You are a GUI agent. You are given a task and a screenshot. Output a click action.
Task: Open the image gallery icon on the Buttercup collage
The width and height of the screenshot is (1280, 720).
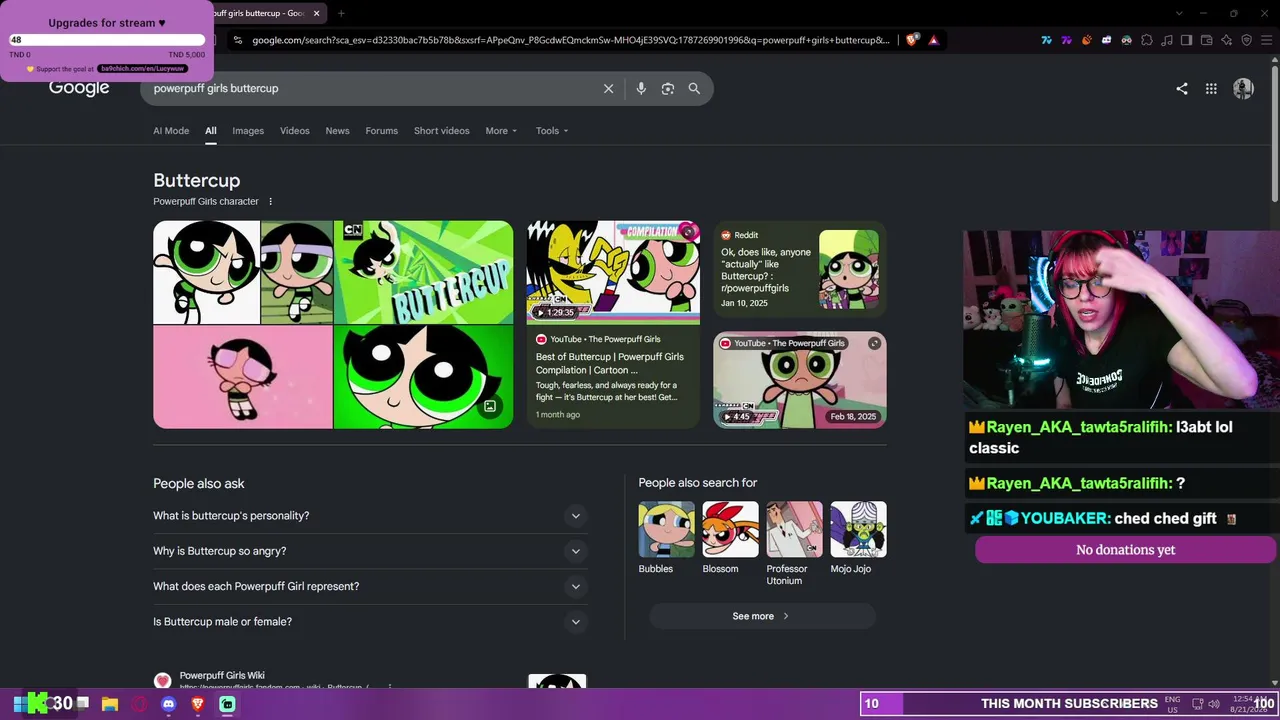pyautogui.click(x=490, y=406)
